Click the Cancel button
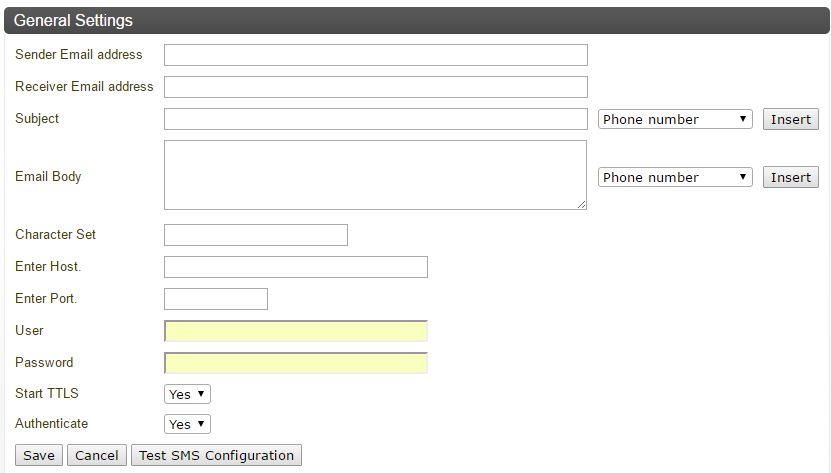The width and height of the screenshot is (831, 473). tap(97, 456)
